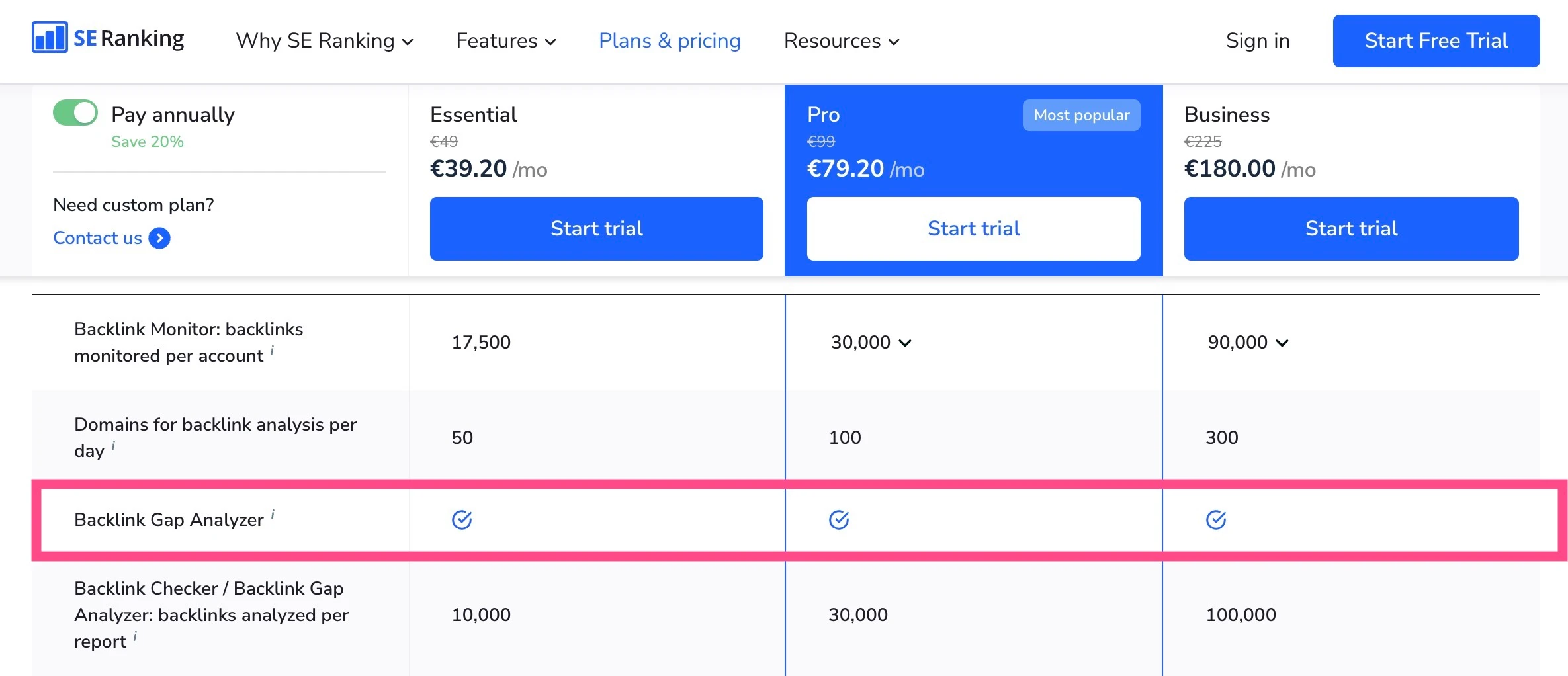Click the Essential plan's 50 domains value
Viewport: 1568px width, 676px height.
(462, 438)
